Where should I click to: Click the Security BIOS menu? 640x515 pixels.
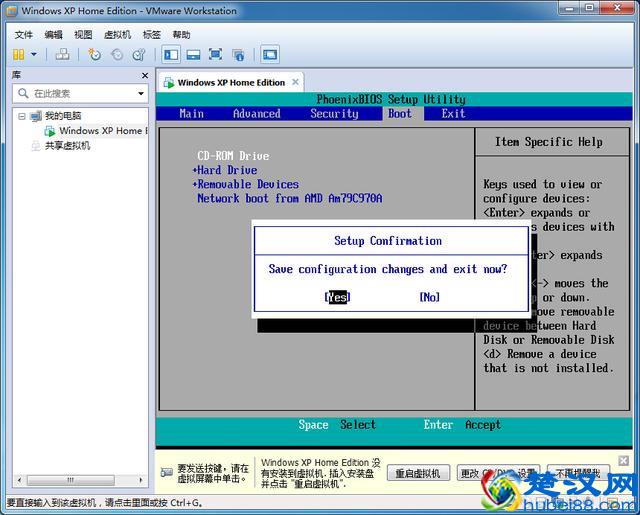click(334, 113)
